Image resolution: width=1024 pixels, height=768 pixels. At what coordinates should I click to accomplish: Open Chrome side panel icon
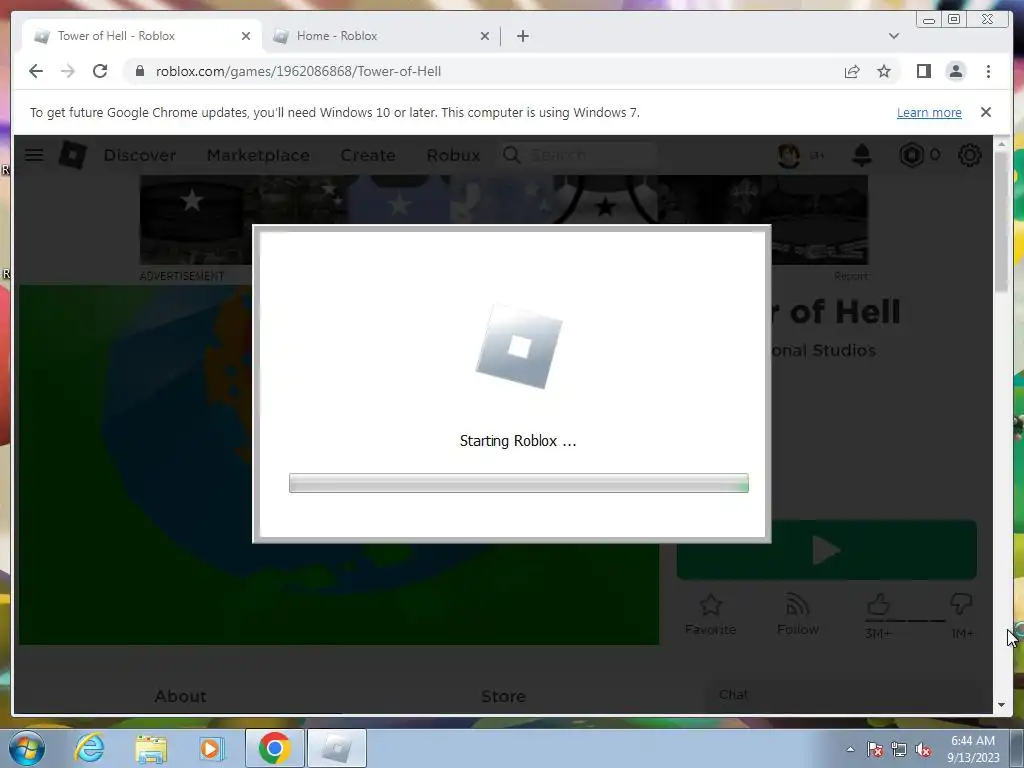(923, 71)
